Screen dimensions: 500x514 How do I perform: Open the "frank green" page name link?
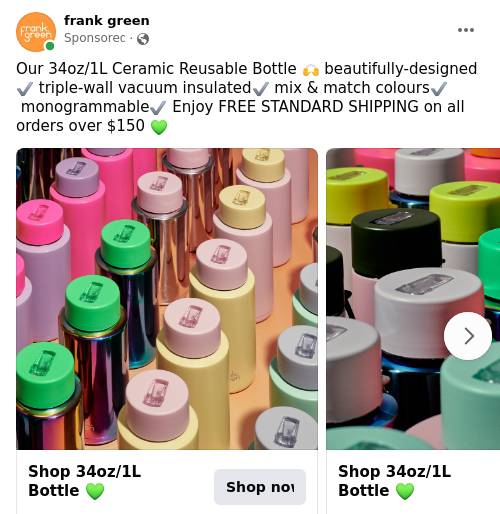[x=107, y=21]
